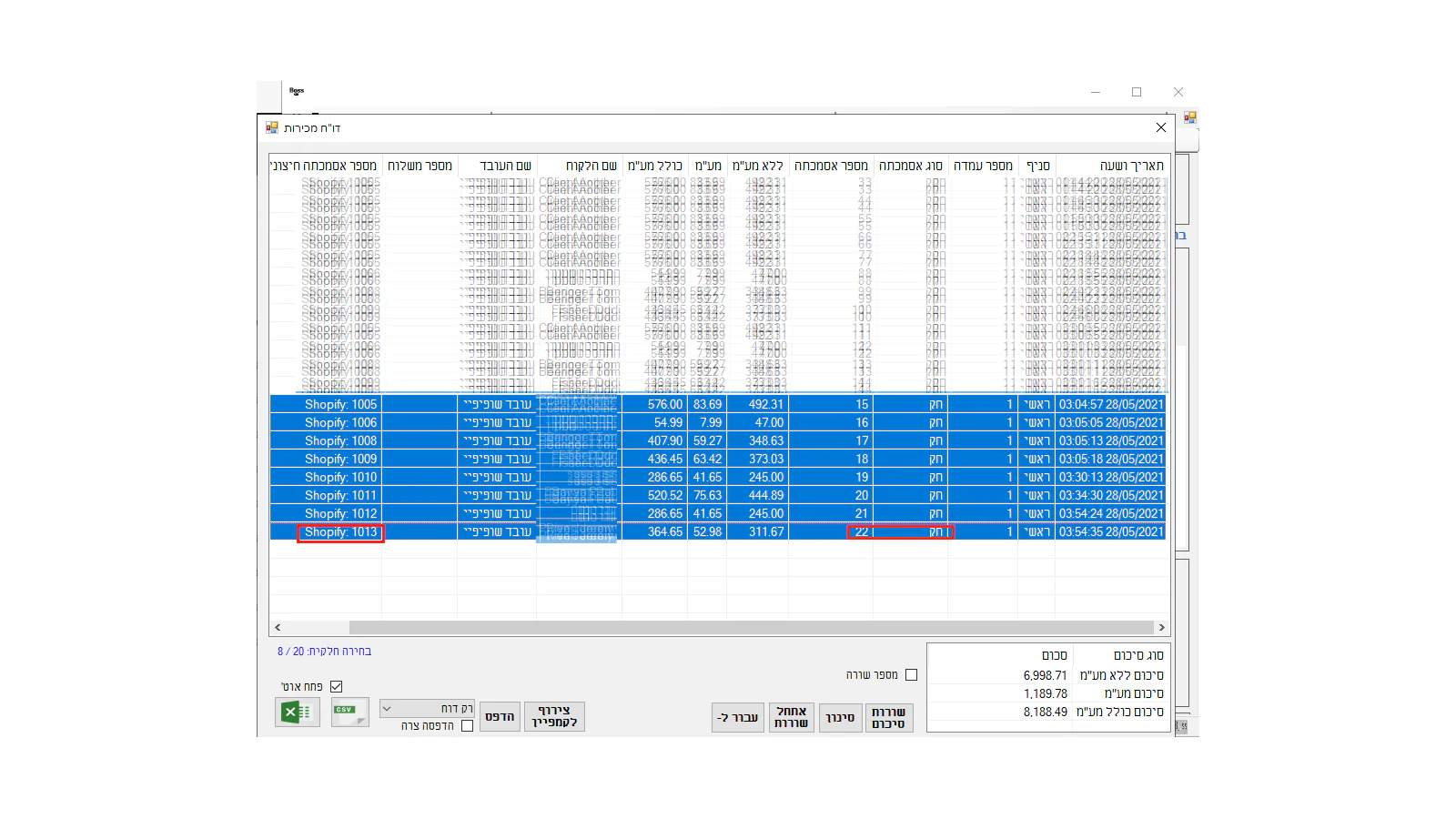Select the Shopify: 1006 cell
The width and height of the screenshot is (1456, 819).
click(326, 422)
